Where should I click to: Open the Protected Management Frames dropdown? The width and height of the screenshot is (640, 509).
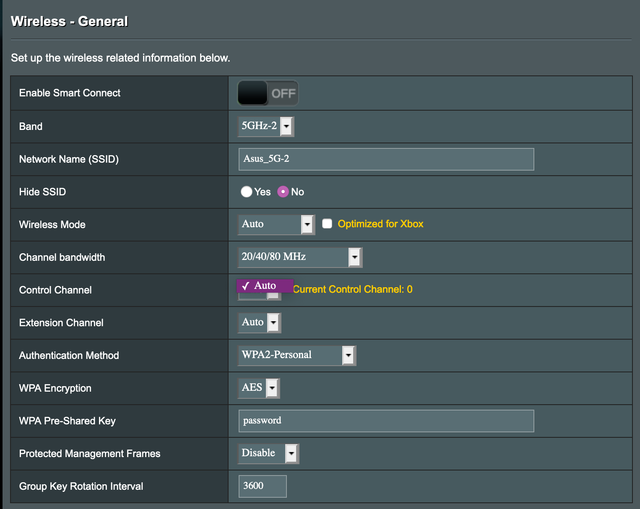tap(268, 453)
